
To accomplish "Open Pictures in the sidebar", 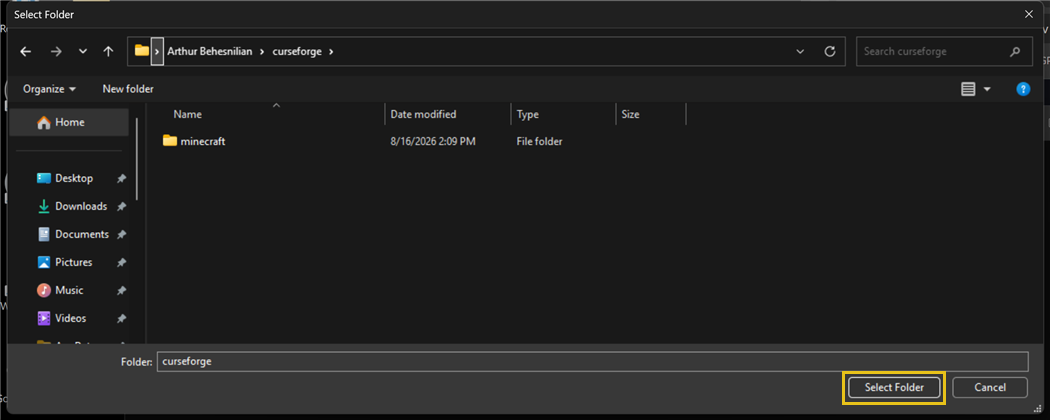I will tap(74, 263).
